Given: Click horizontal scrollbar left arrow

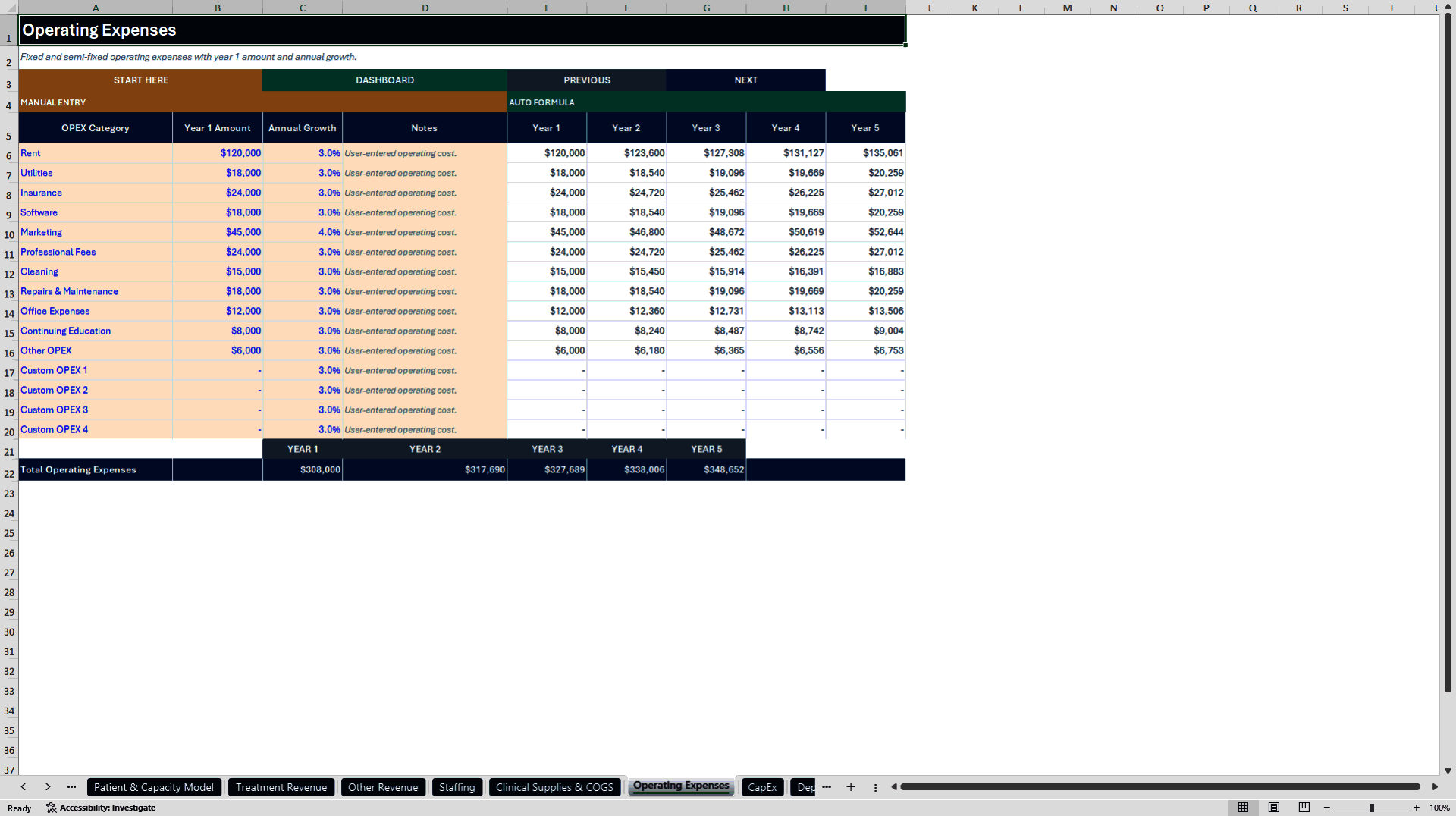Looking at the screenshot, I should point(894,787).
